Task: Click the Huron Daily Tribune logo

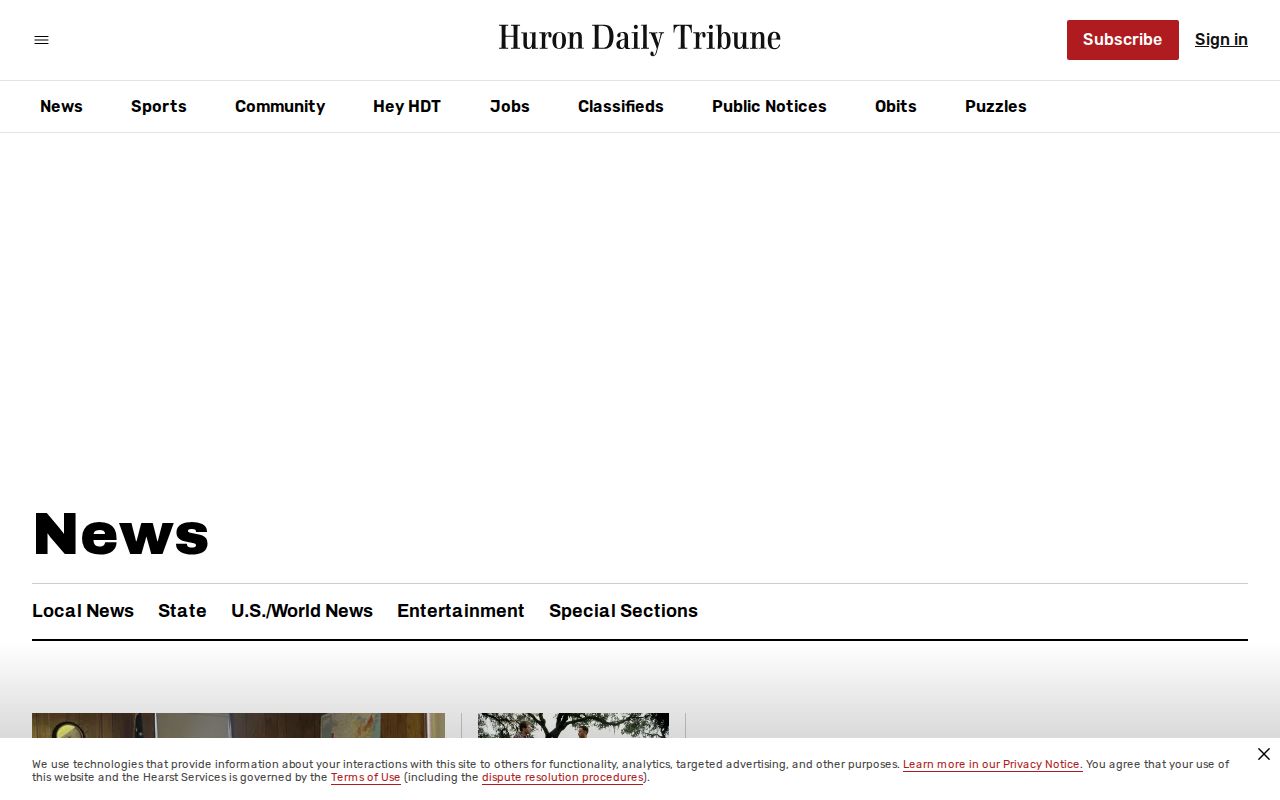Action: click(639, 39)
